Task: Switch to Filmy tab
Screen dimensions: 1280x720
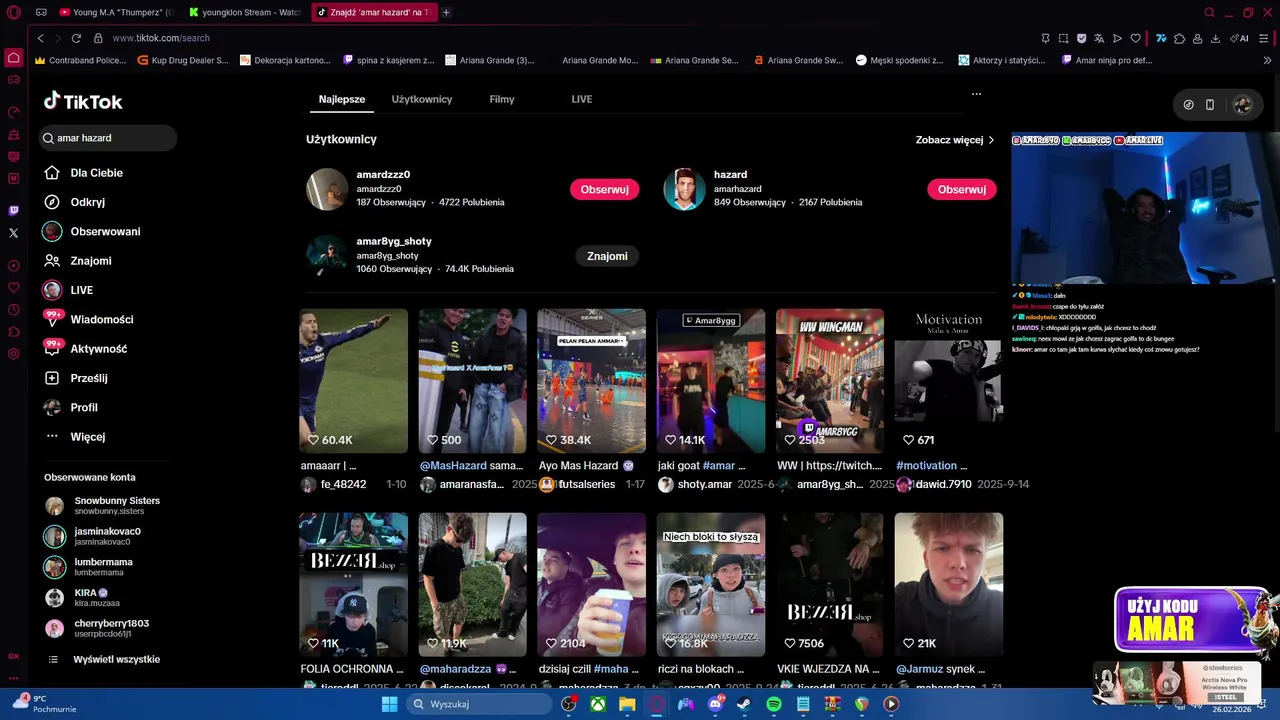Action: click(x=502, y=99)
